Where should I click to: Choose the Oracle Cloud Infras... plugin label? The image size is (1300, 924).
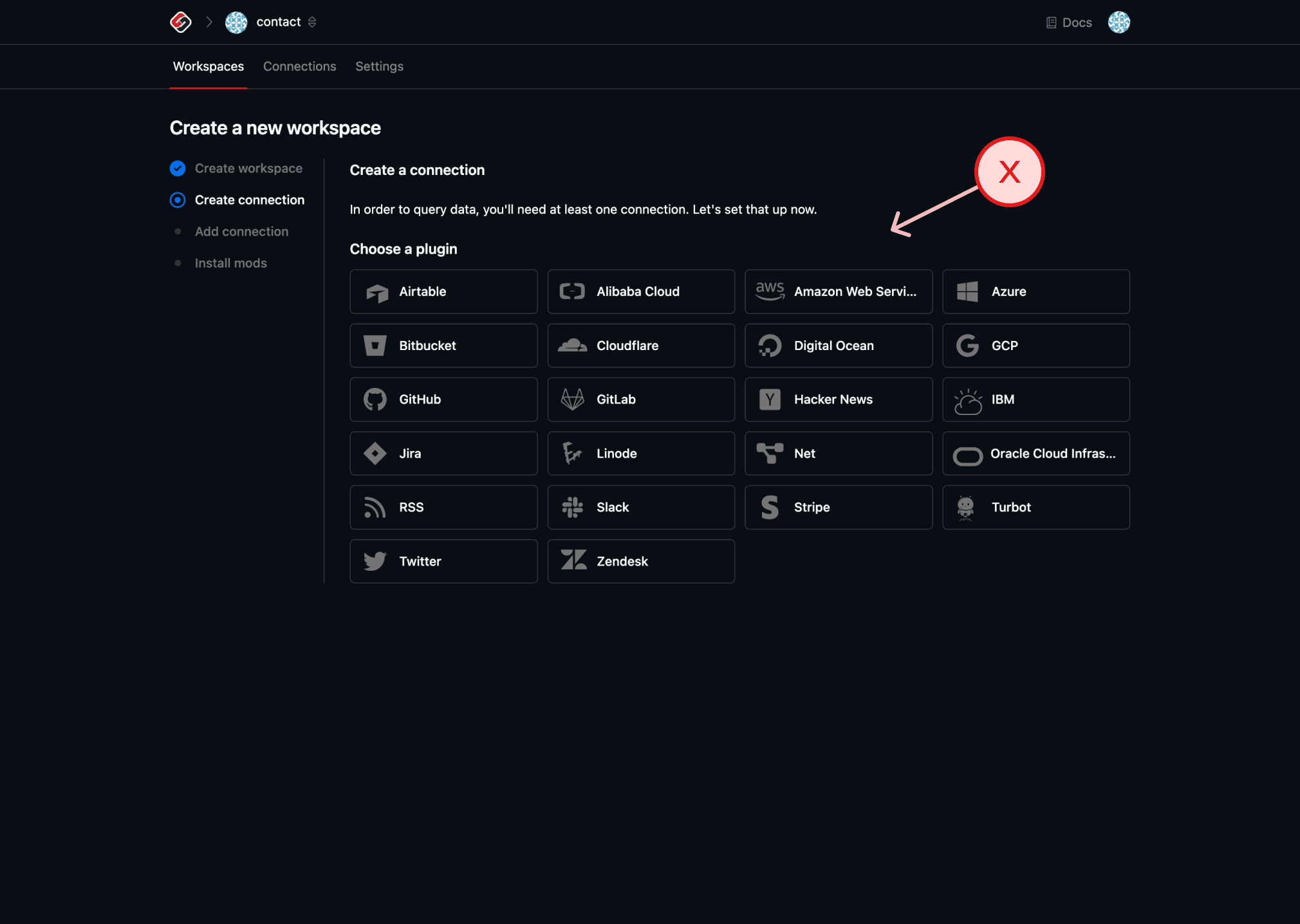(x=1053, y=454)
